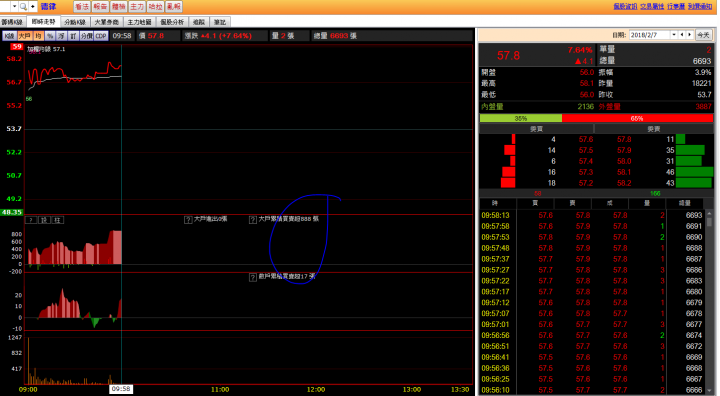Click the 報告 toolbar button

pos(100,6)
